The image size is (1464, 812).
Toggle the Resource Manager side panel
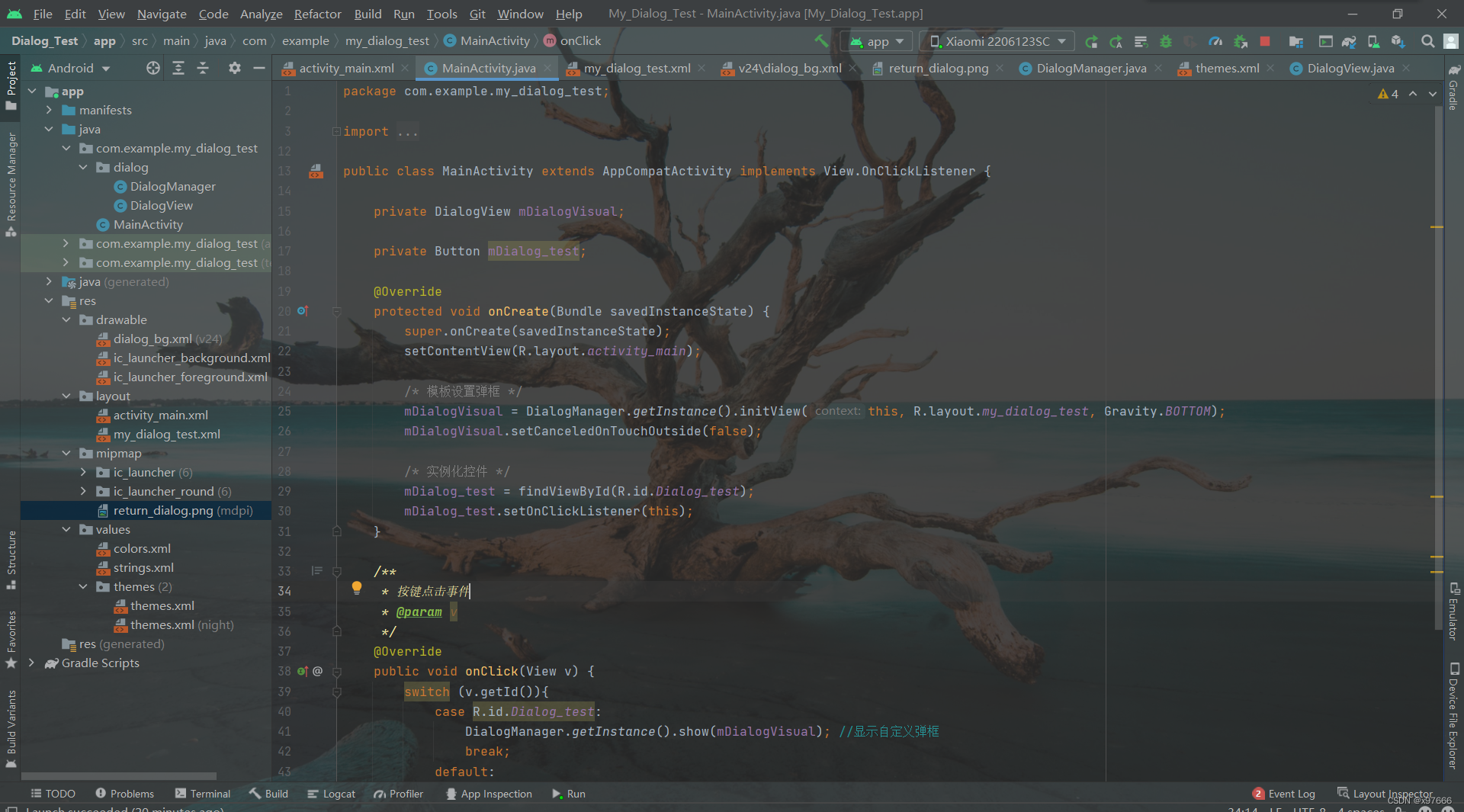pos(11,185)
